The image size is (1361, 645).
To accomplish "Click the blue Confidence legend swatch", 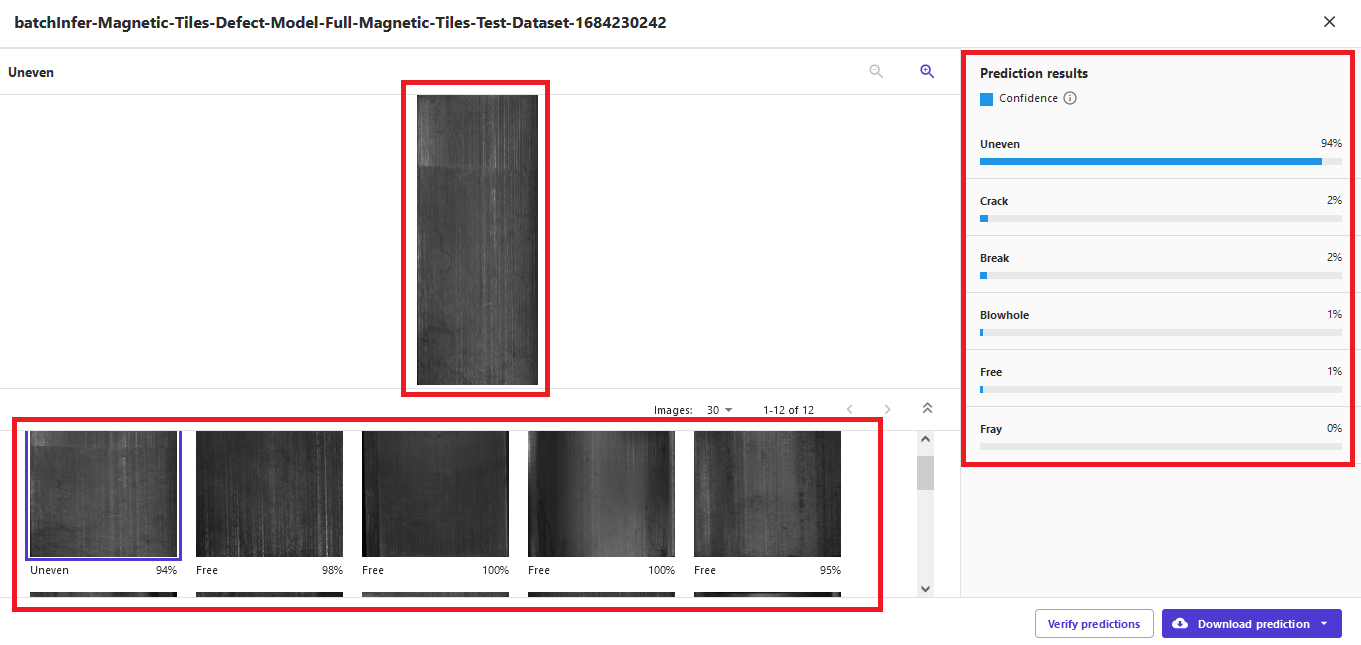I will click(986, 99).
